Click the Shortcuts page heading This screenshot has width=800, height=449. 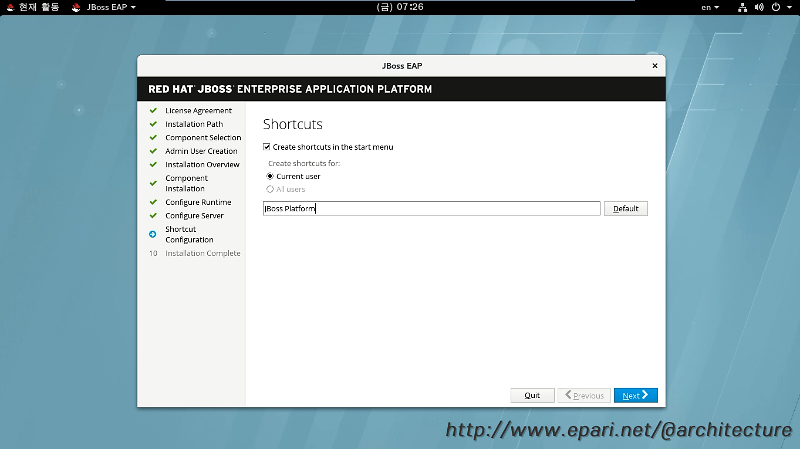point(293,124)
